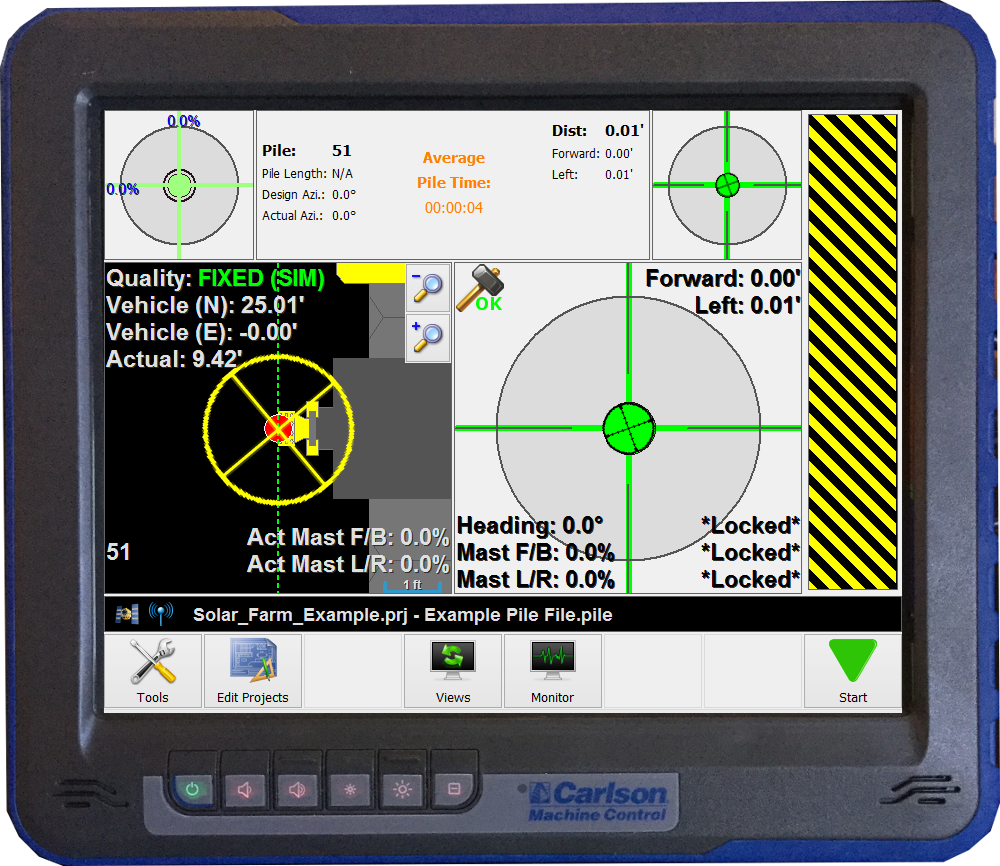Zoom out of the machine plan view

pos(428,289)
